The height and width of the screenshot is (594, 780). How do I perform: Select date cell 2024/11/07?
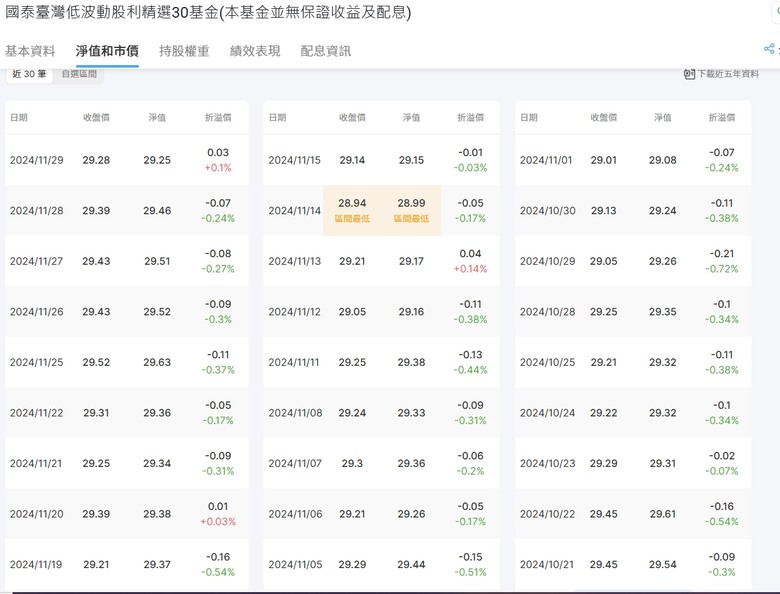[x=295, y=464]
